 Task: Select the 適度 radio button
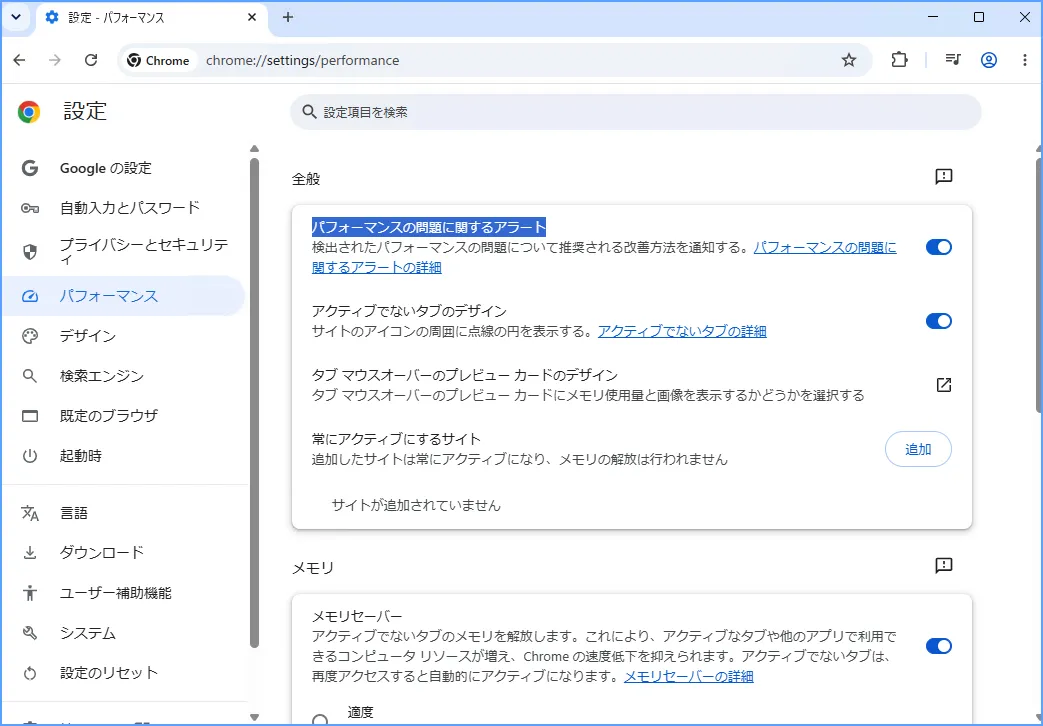coord(320,721)
